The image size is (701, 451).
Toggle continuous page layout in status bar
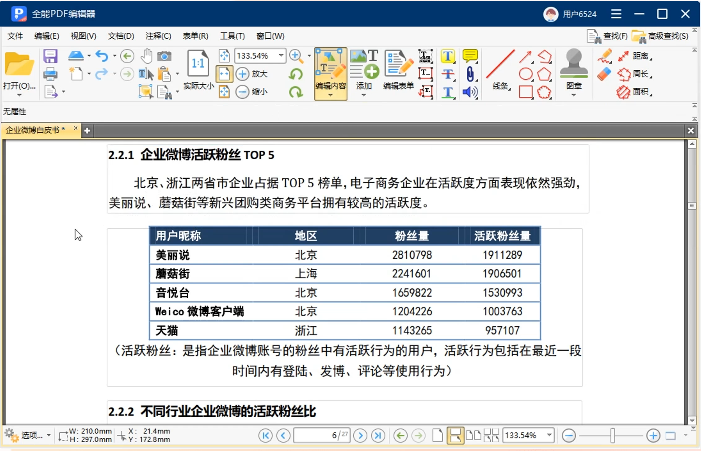pyautogui.click(x=455, y=435)
